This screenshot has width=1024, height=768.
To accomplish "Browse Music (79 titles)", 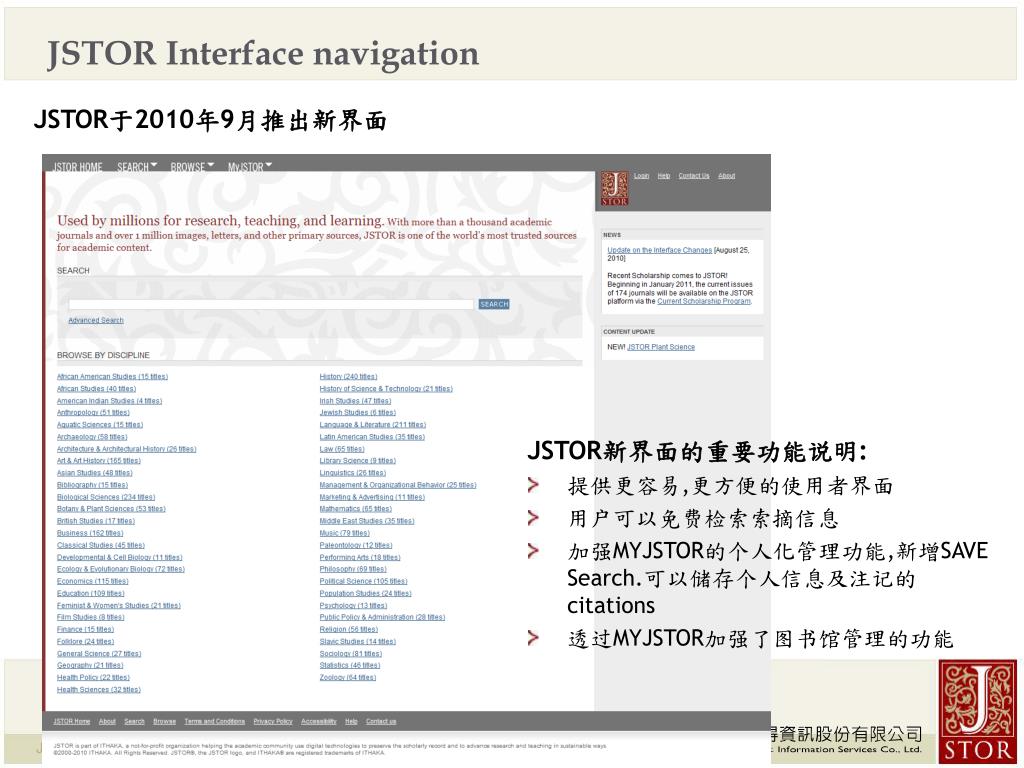I will point(344,534).
